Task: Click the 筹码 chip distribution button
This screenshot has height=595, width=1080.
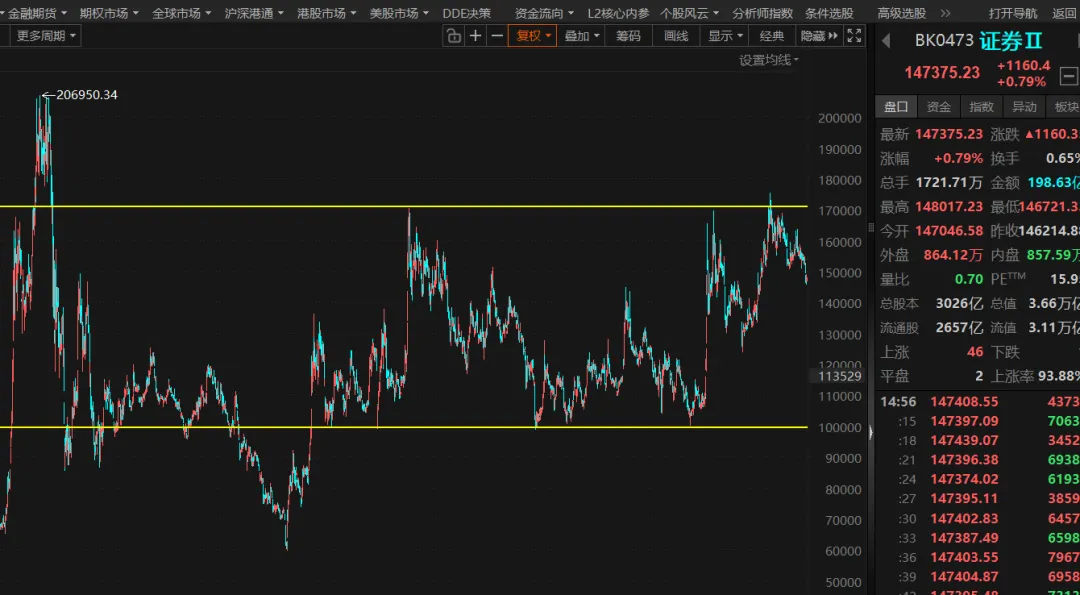Action: tap(628, 36)
